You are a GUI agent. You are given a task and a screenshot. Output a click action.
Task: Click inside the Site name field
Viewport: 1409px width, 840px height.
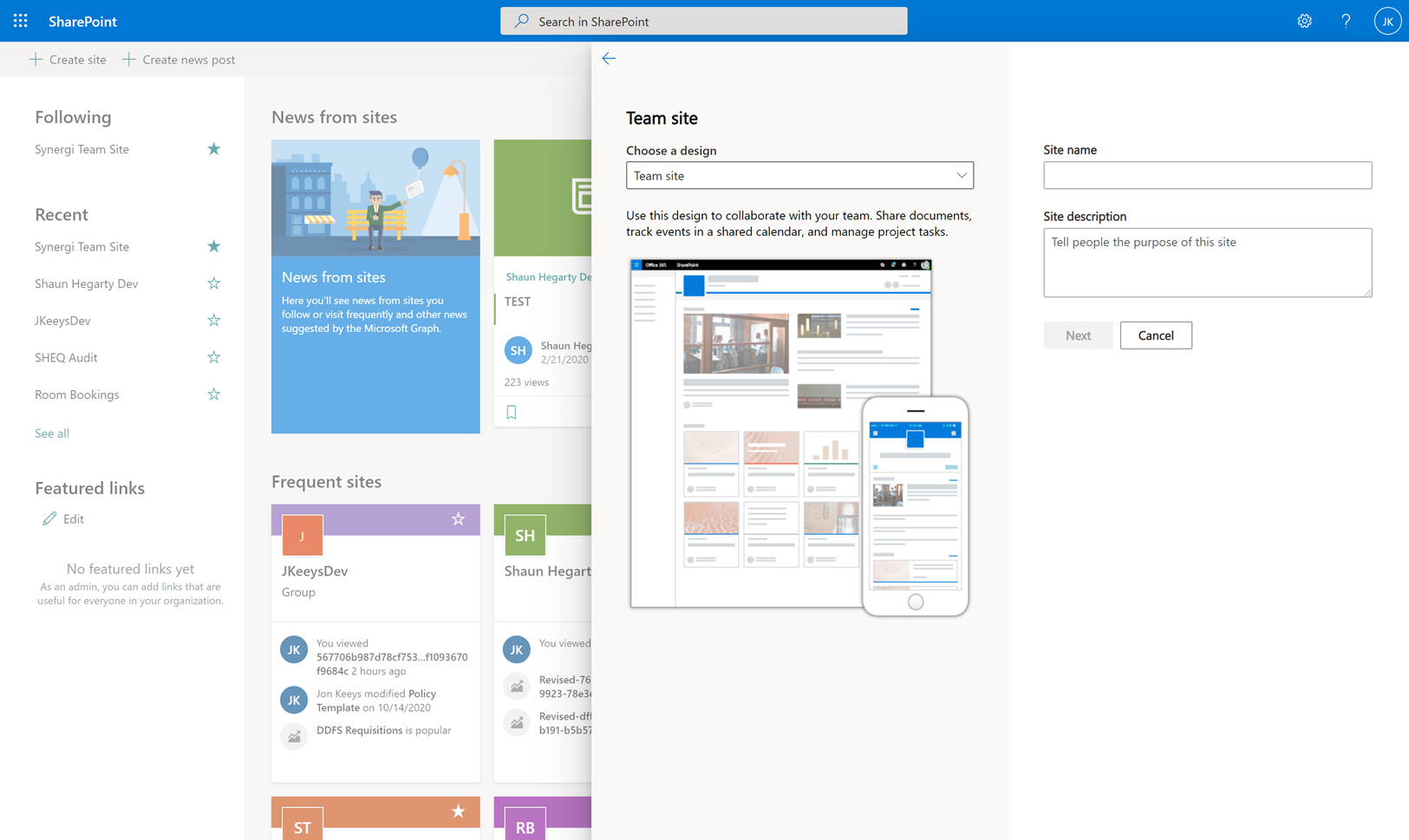click(x=1207, y=175)
